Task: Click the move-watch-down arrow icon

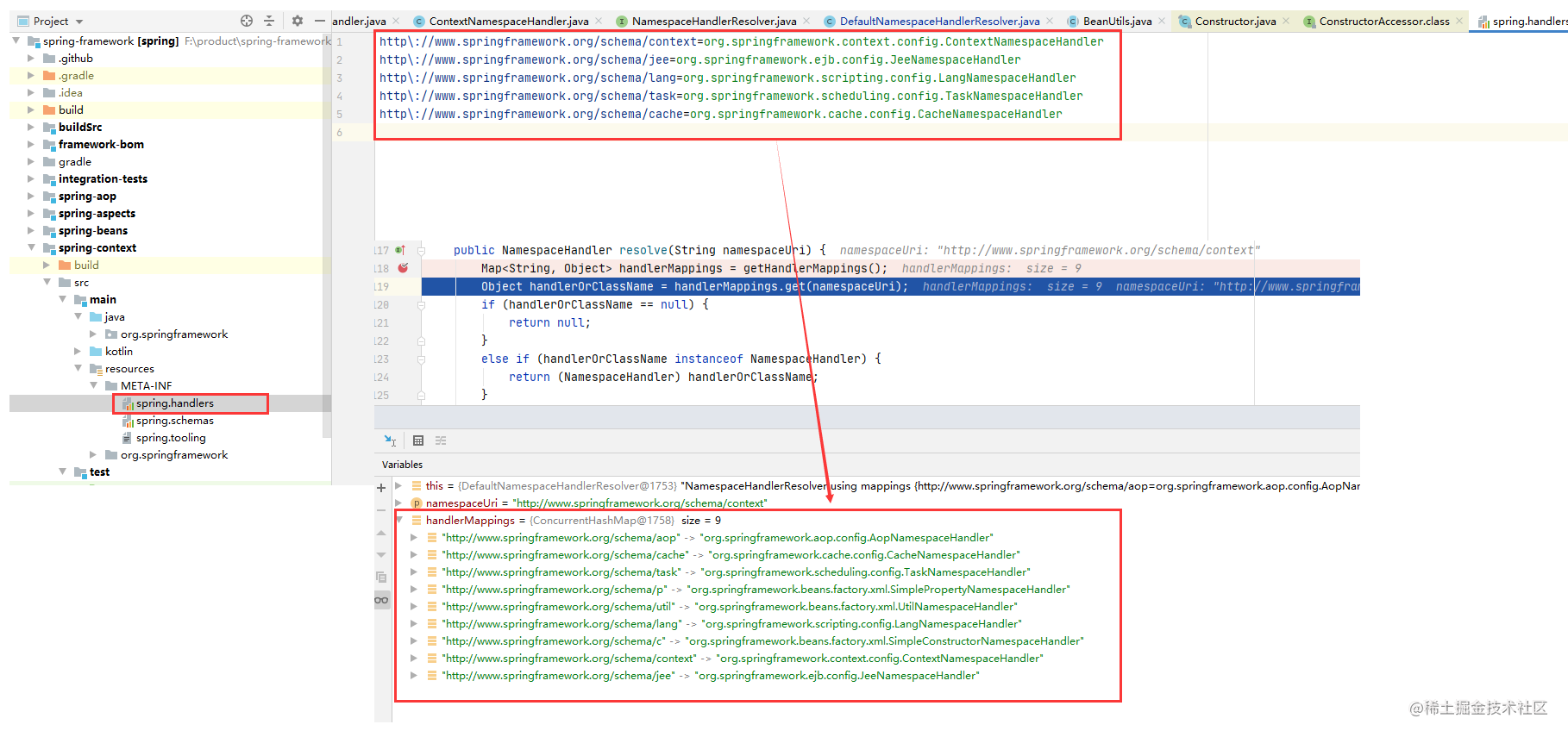Action: coord(381,554)
